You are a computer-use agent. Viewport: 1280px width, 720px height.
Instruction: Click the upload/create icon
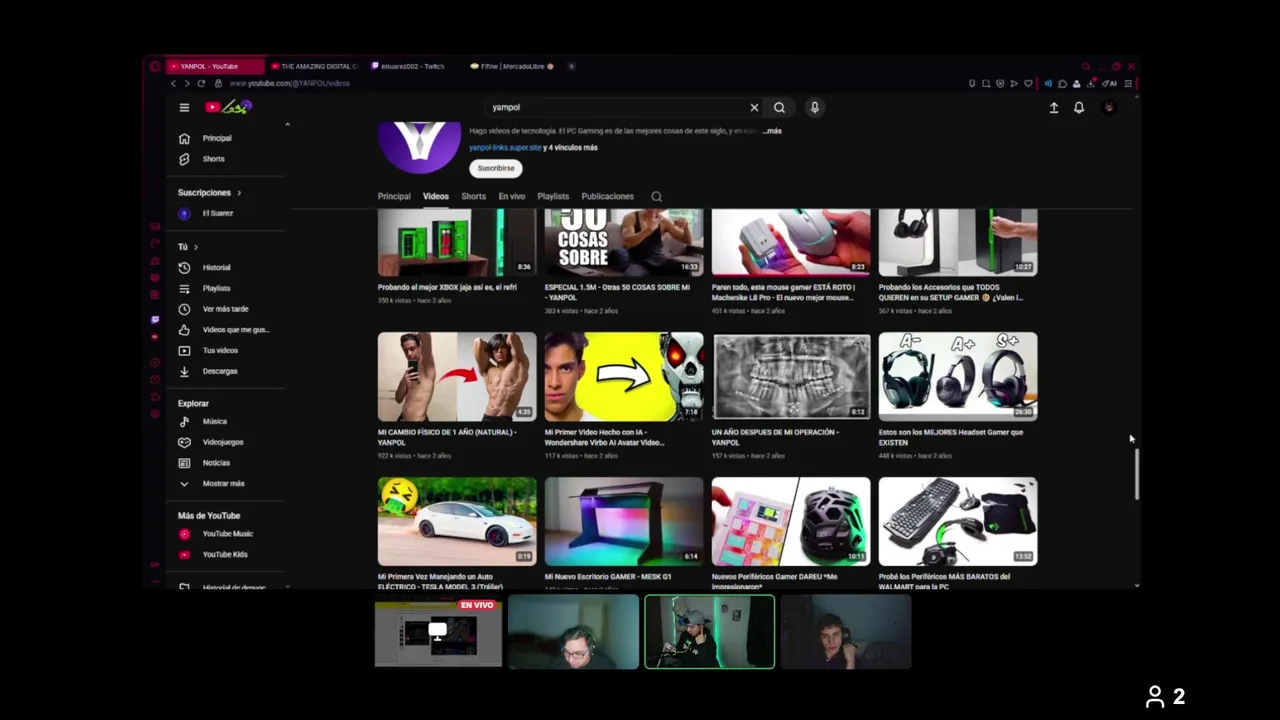pos(1053,107)
